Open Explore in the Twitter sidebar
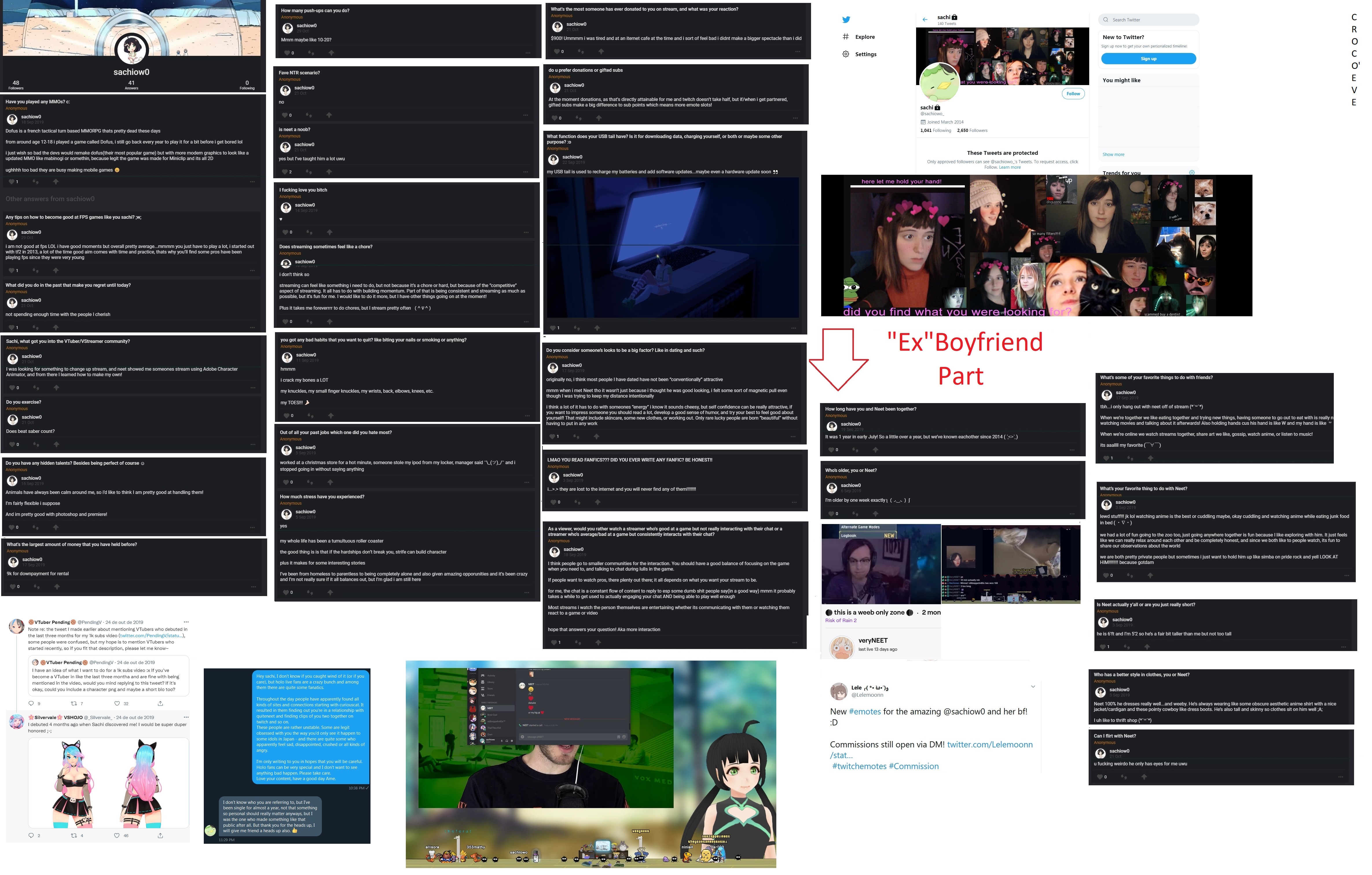1372x875 pixels. (x=859, y=37)
